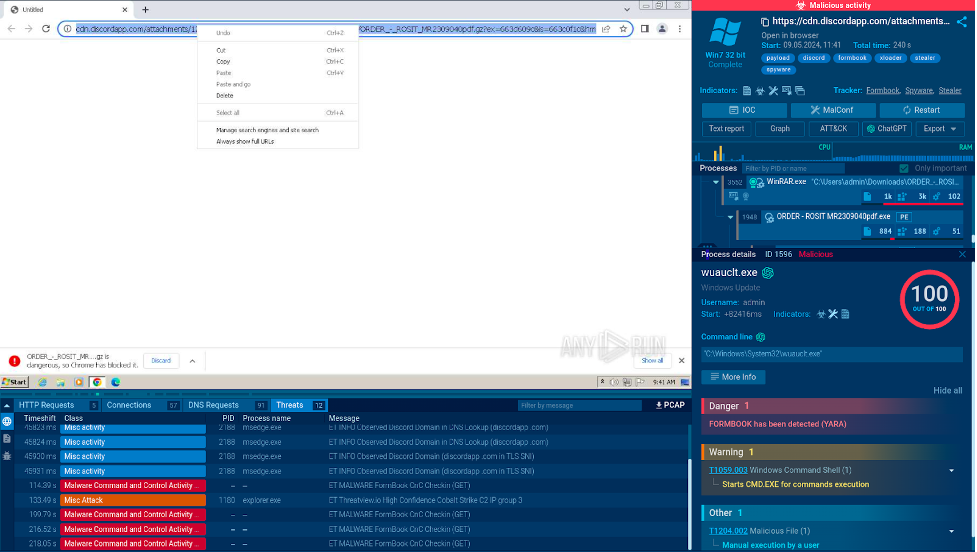Viewport: 977px width, 552px height.
Task: Copy the analysis URL with the copy icon
Action: coord(765,21)
